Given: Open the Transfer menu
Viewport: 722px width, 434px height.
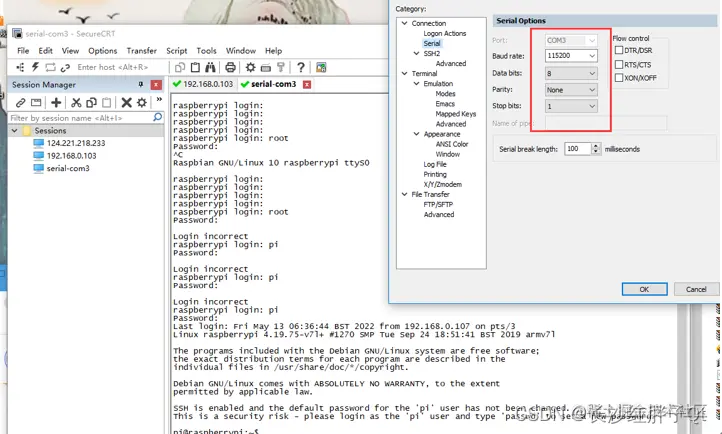Looking at the screenshot, I should pyautogui.click(x=142, y=51).
